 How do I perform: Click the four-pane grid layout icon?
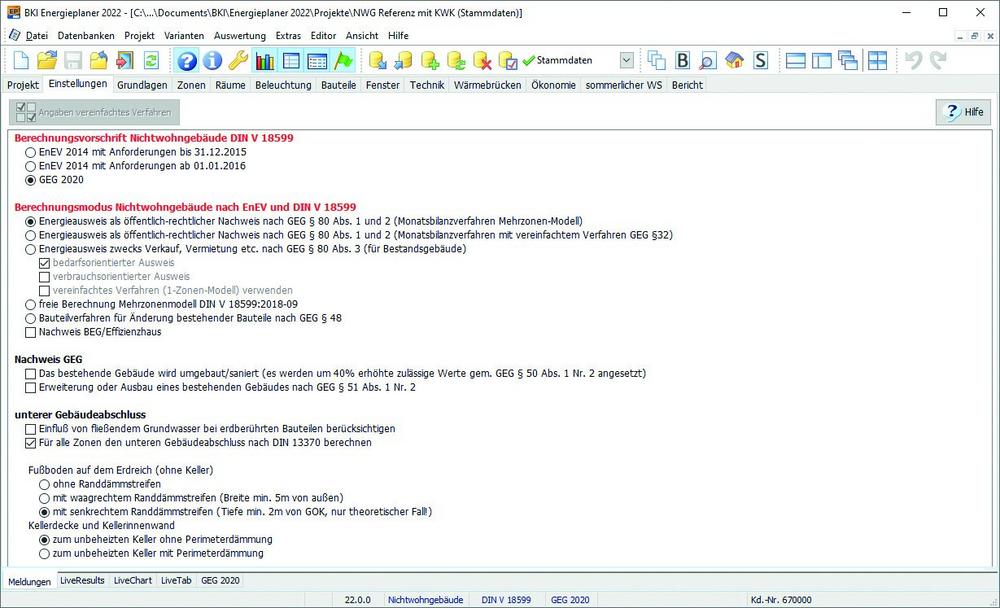click(878, 61)
